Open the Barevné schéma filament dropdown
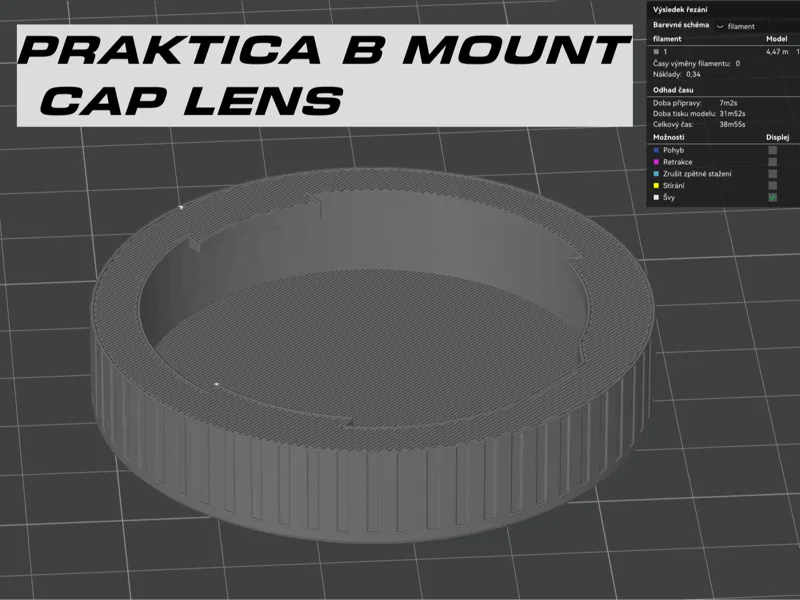Screen dimensions: 800x600 coord(757,26)
